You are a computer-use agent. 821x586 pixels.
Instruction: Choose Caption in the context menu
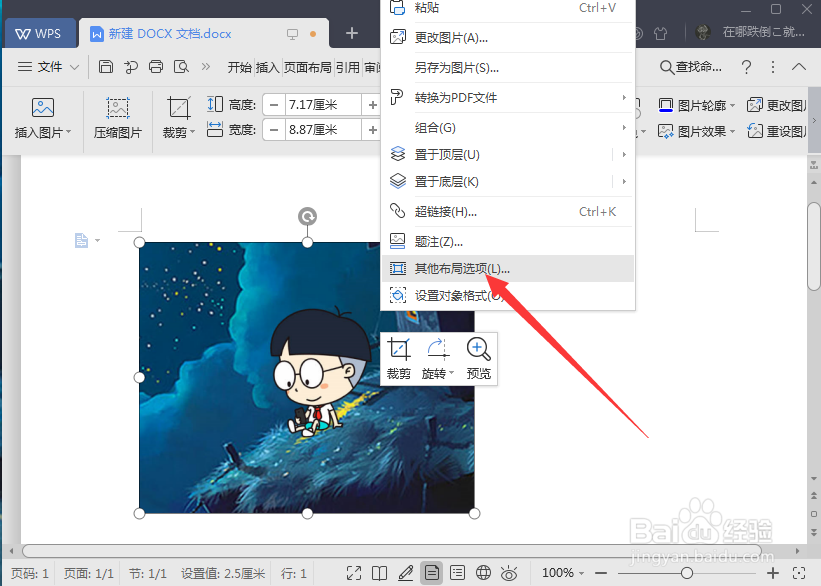click(508, 241)
